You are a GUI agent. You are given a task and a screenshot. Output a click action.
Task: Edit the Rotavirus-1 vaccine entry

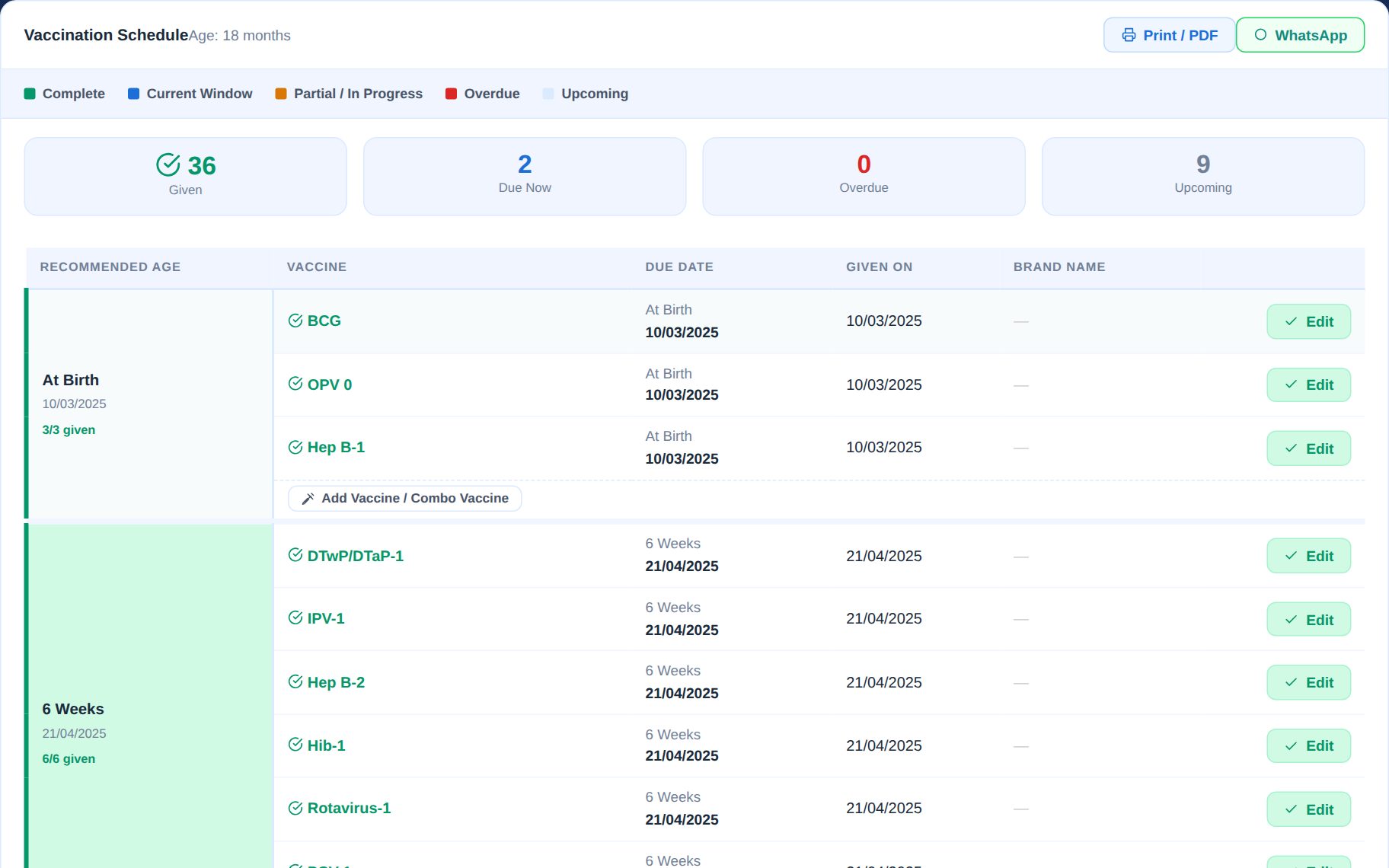click(1308, 809)
